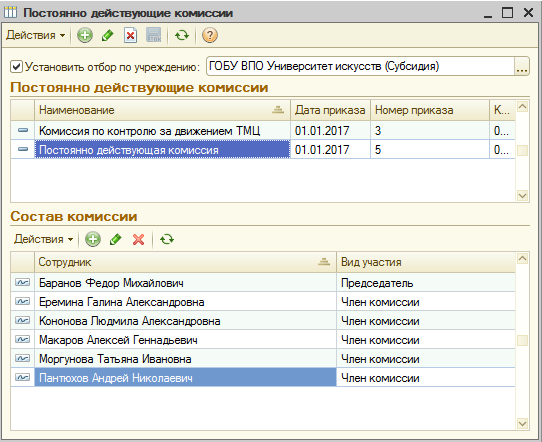
Task: Sort members by 'Вид участия' column header
Action: (426, 262)
